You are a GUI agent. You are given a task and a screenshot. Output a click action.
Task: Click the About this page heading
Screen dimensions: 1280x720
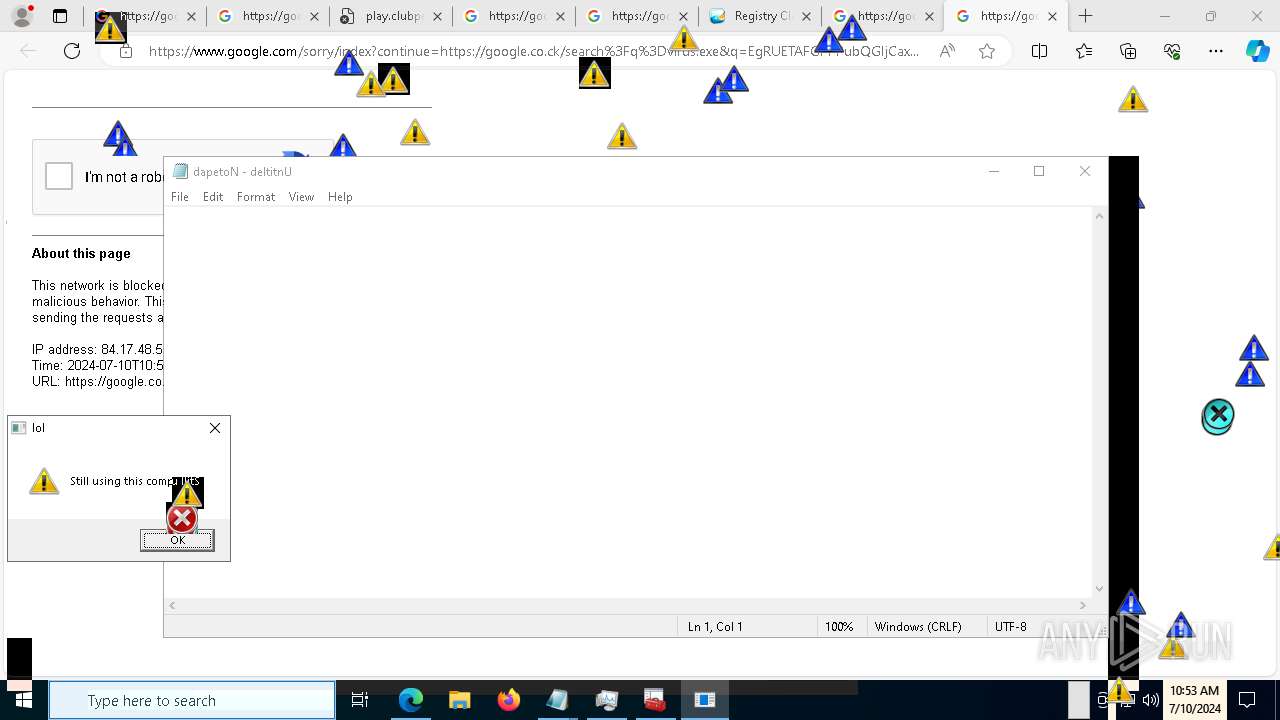81,253
